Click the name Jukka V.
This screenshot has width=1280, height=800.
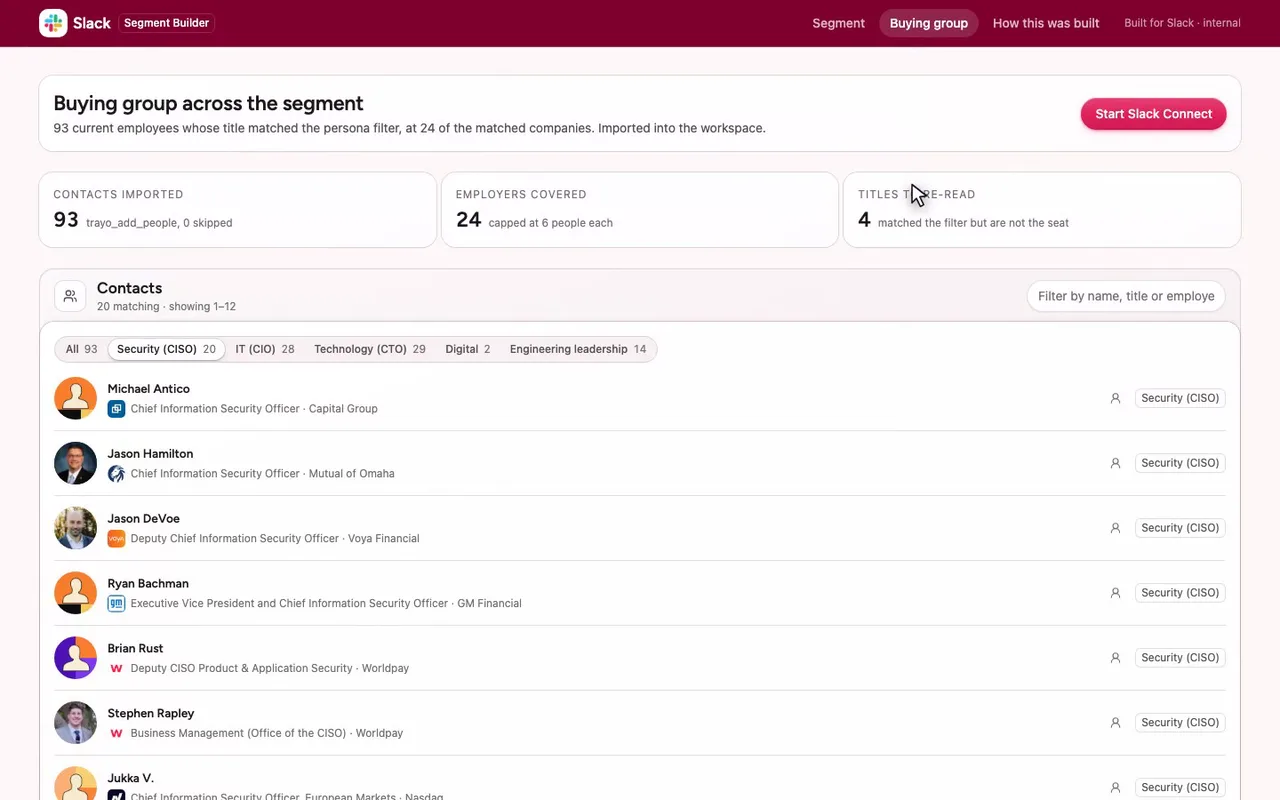pyautogui.click(x=131, y=778)
